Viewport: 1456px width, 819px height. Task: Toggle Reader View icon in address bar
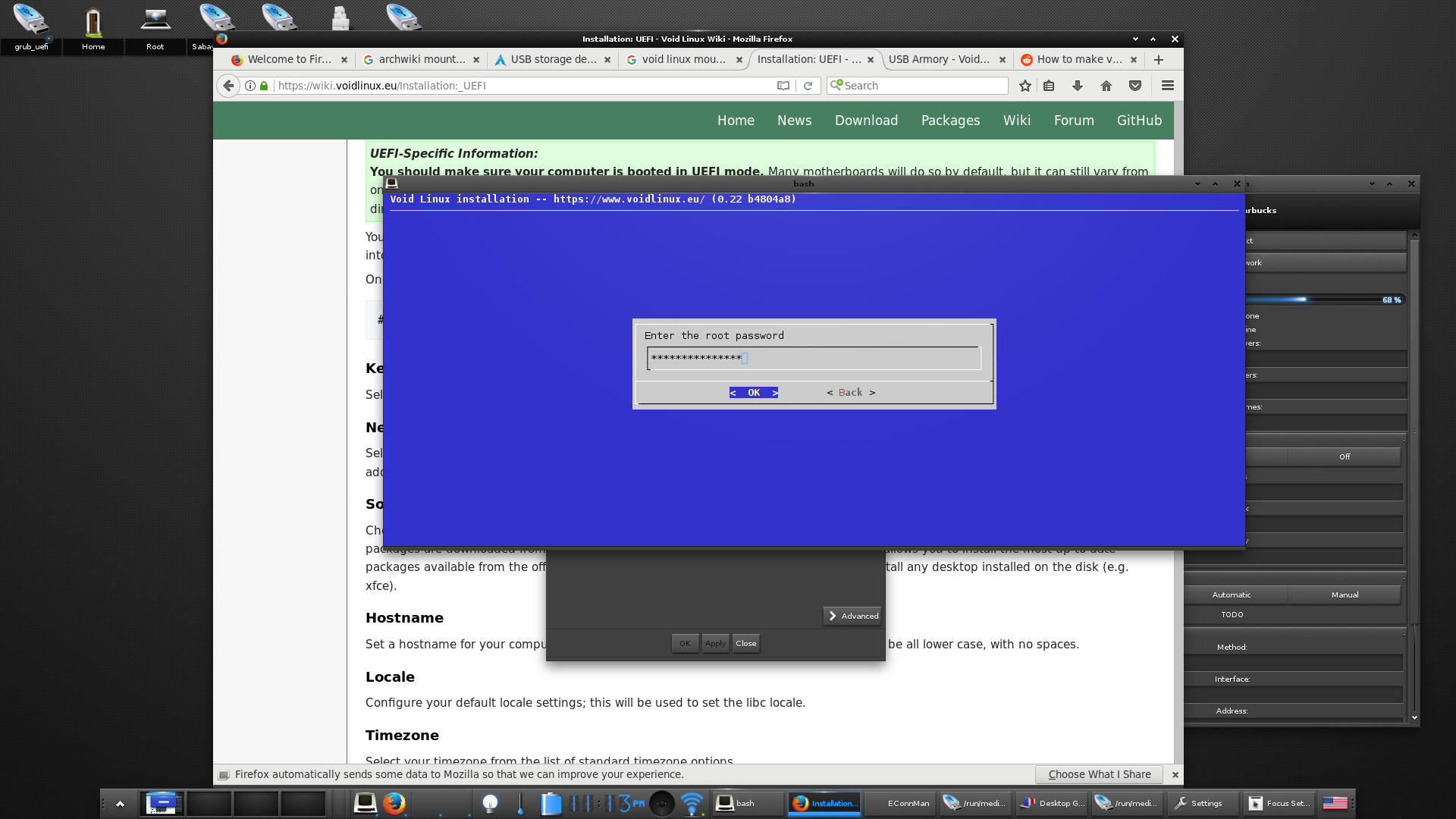pyautogui.click(x=783, y=86)
